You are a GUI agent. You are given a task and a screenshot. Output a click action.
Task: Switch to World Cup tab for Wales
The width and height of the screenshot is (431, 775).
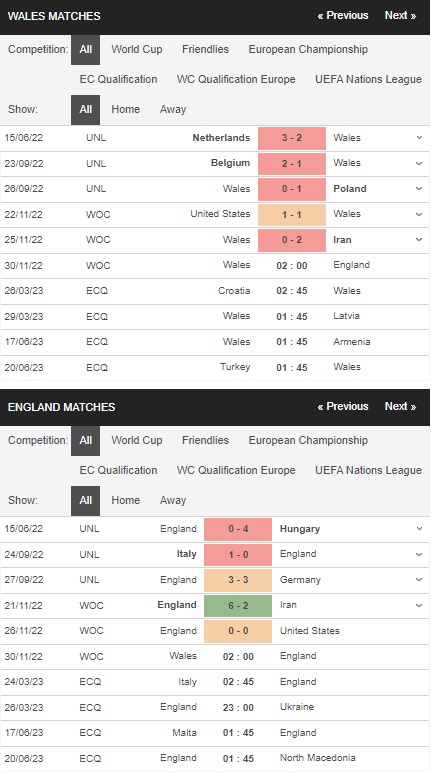(137, 49)
